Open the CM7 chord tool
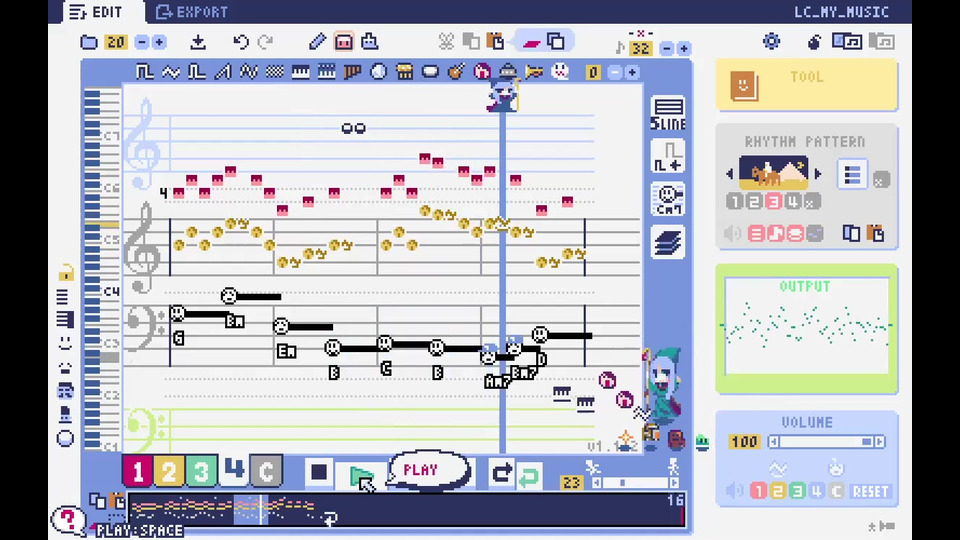 [x=668, y=200]
